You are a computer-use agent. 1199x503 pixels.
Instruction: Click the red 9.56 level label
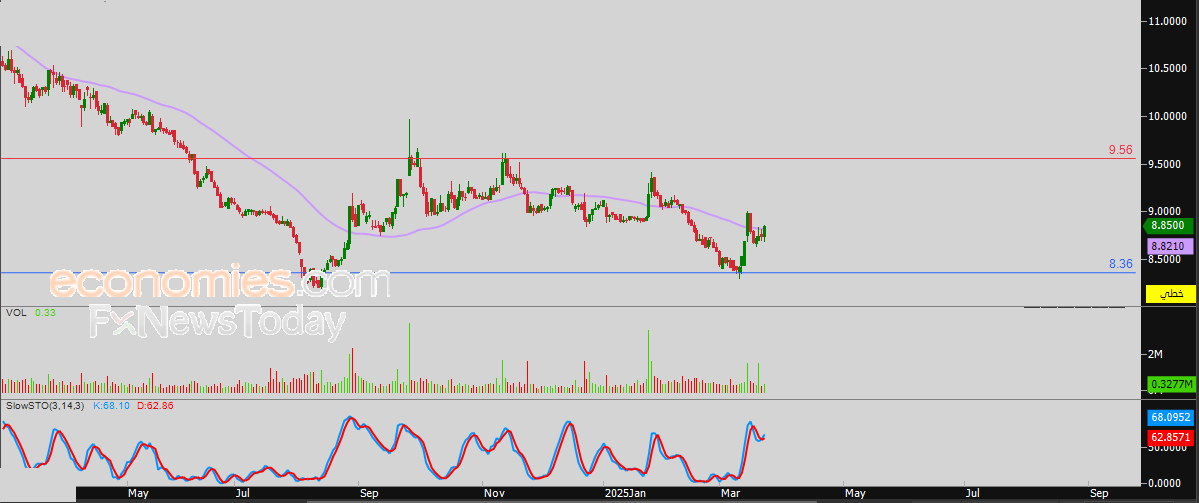point(1120,150)
